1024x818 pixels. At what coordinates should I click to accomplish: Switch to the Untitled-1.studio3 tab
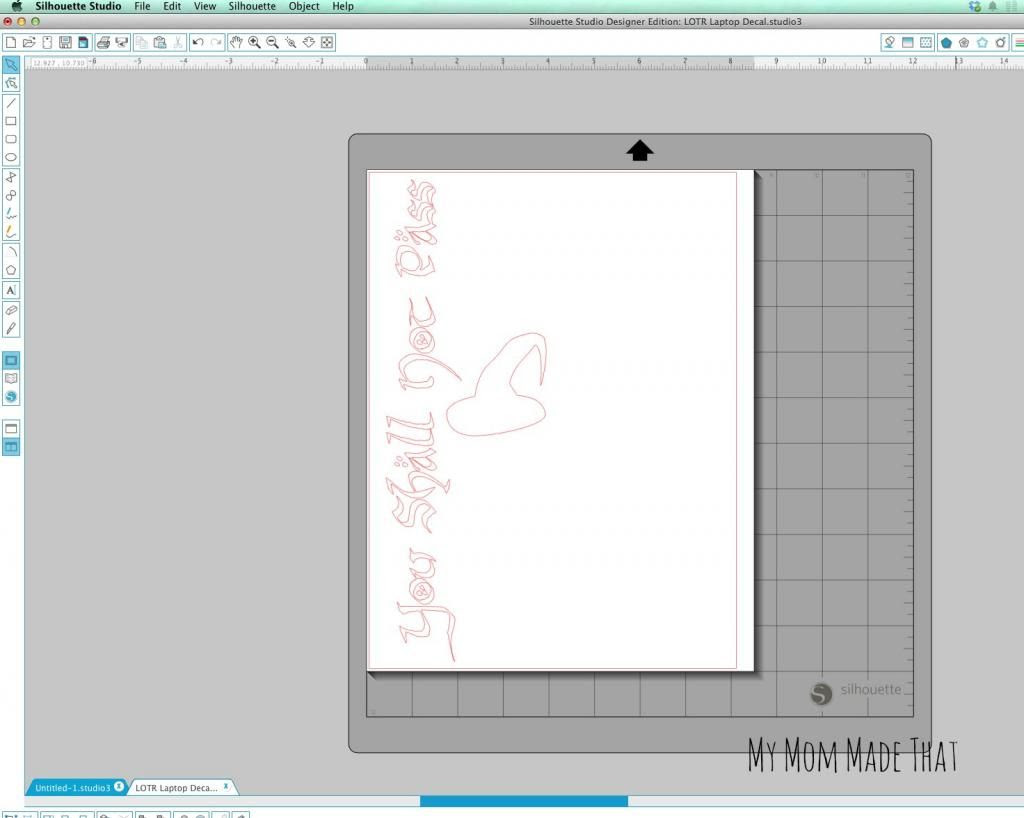72,787
